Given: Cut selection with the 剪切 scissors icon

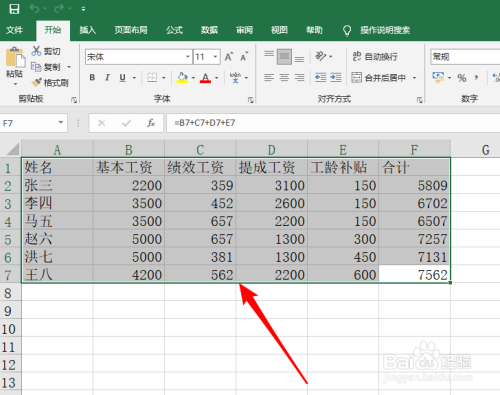Looking at the screenshot, I should click(x=36, y=51).
